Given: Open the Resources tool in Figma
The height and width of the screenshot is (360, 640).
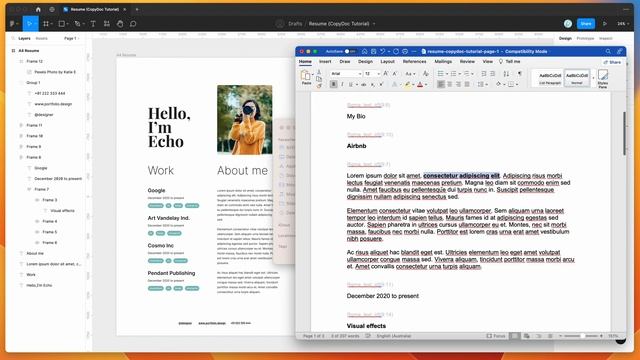Looking at the screenshot, I should click(107, 24).
